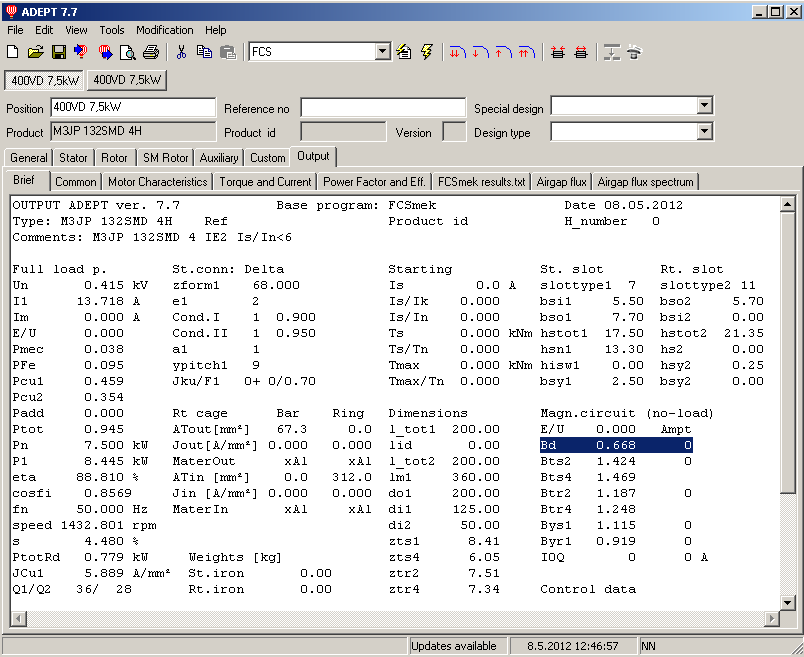This screenshot has height=657, width=804.
Task: Click the horizontal scrollbar right arrow
Action: (x=772, y=619)
